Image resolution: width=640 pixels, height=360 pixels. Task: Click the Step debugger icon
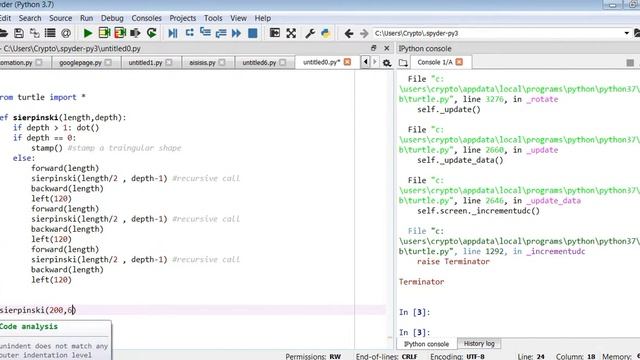click(189, 33)
